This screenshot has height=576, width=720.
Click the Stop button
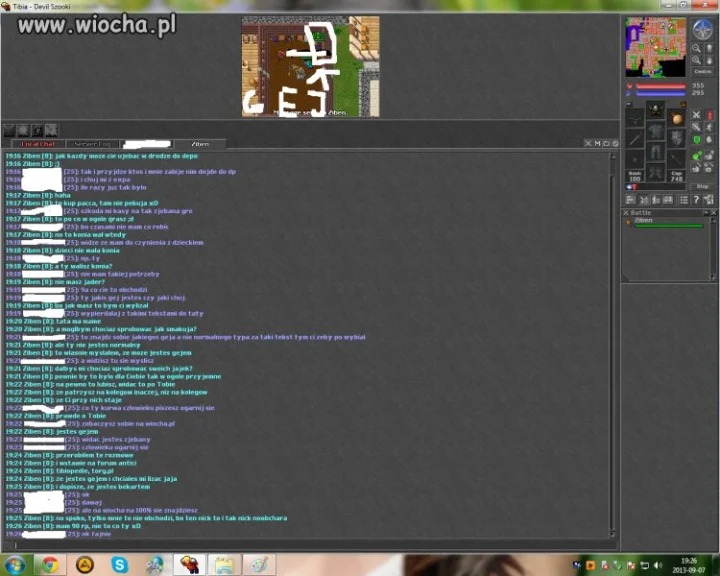coord(702,186)
